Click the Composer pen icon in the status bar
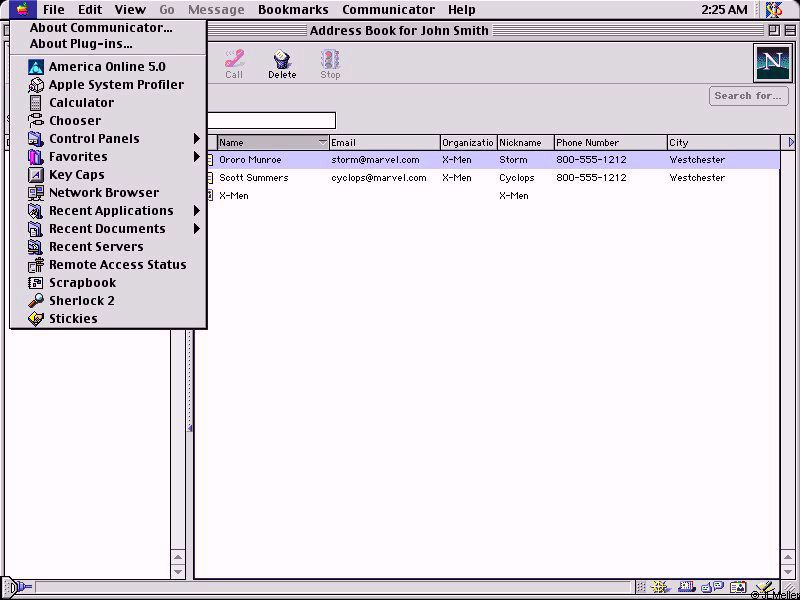Viewport: 800px width, 600px height. click(762, 588)
